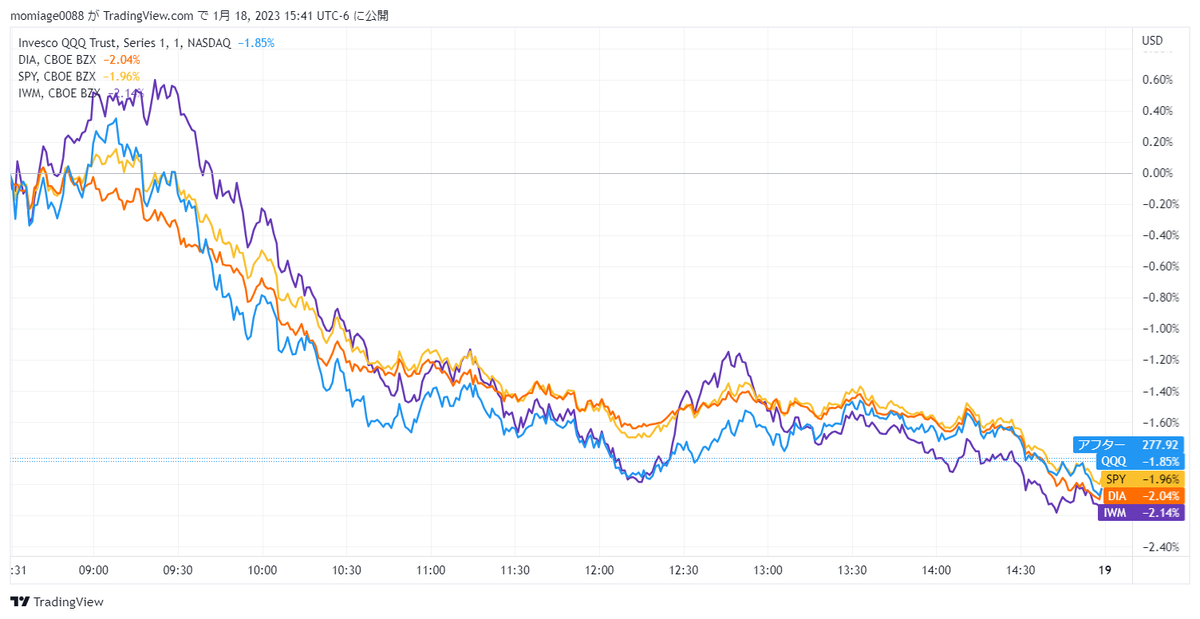This screenshot has height=619, width=1200.
Task: Click the SPY -1.96% legend value
Action: [122, 77]
